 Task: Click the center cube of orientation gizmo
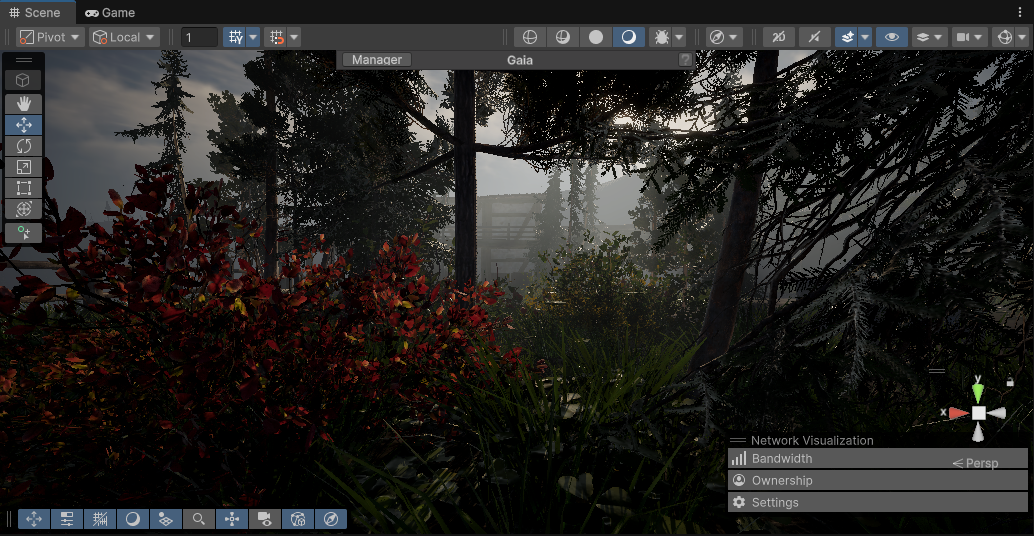pyautogui.click(x=979, y=413)
